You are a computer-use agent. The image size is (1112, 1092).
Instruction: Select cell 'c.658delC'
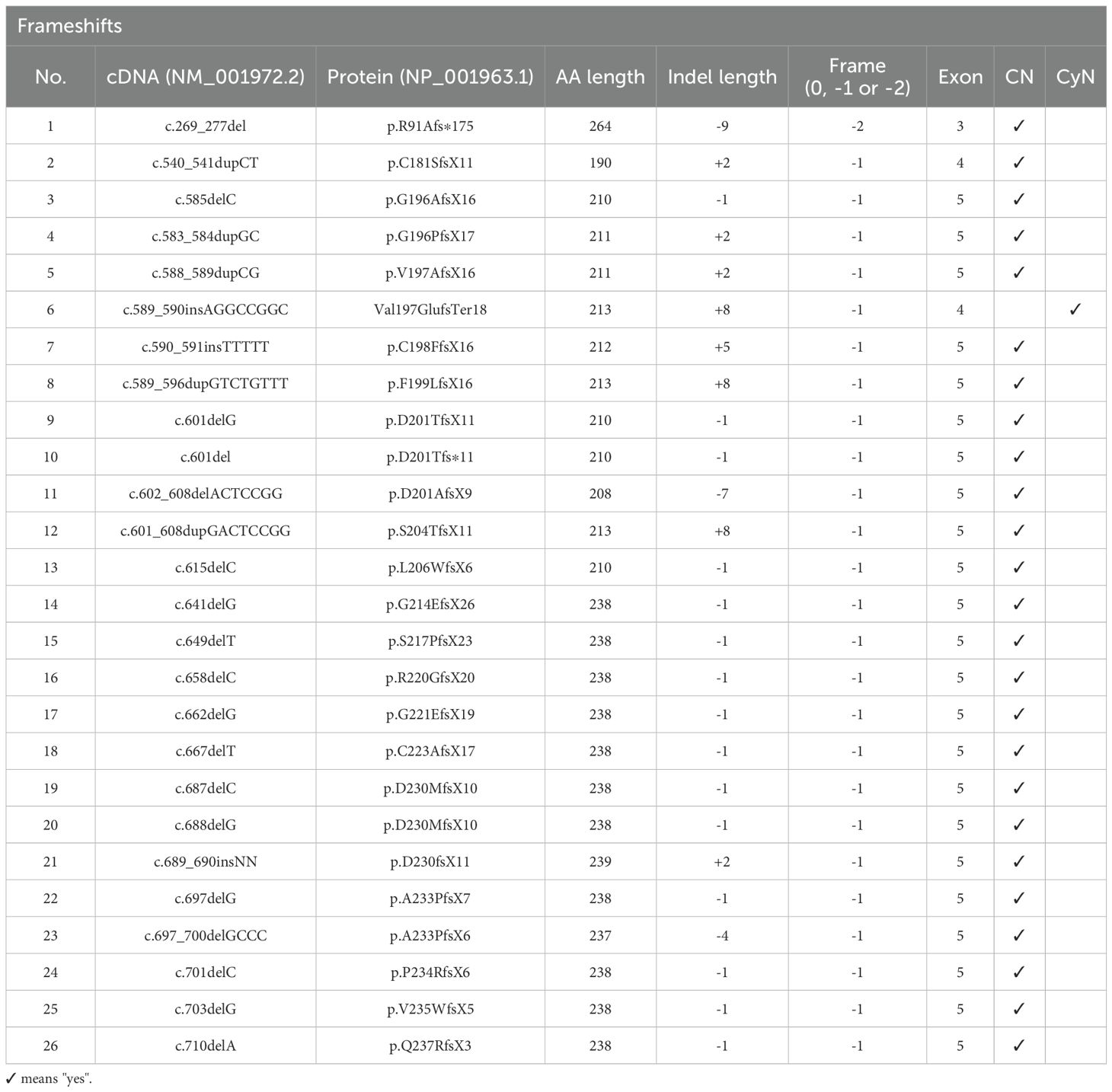coord(206,678)
